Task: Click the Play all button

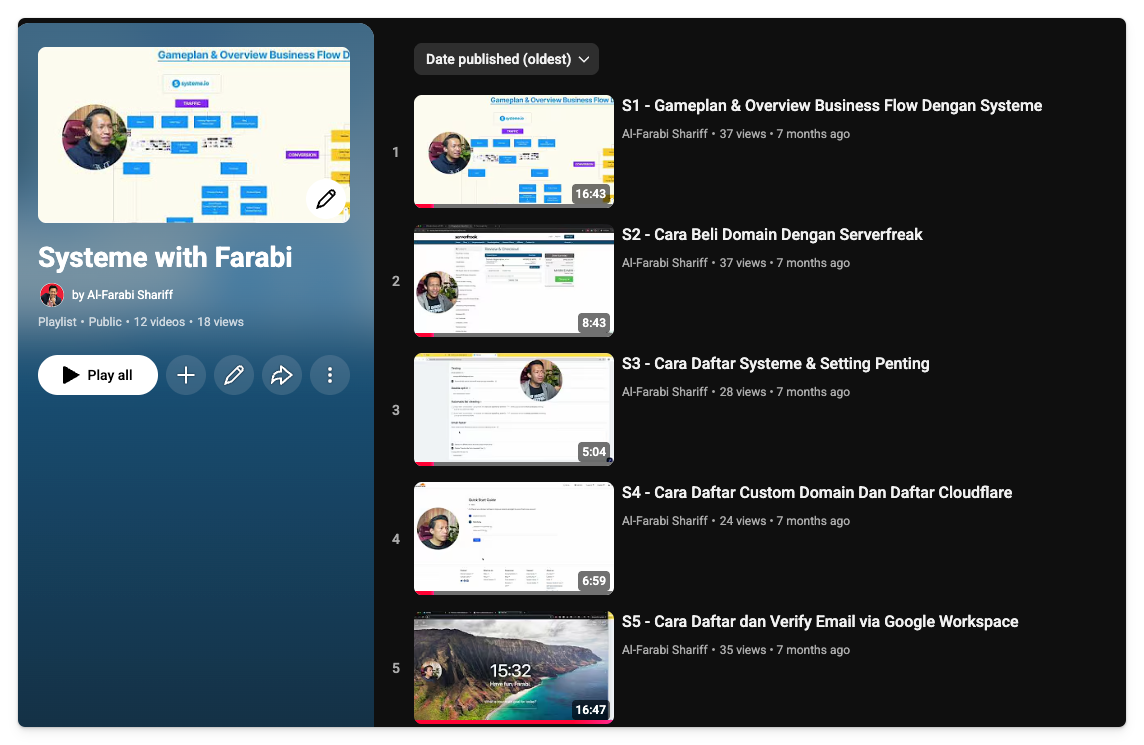Action: [x=98, y=375]
